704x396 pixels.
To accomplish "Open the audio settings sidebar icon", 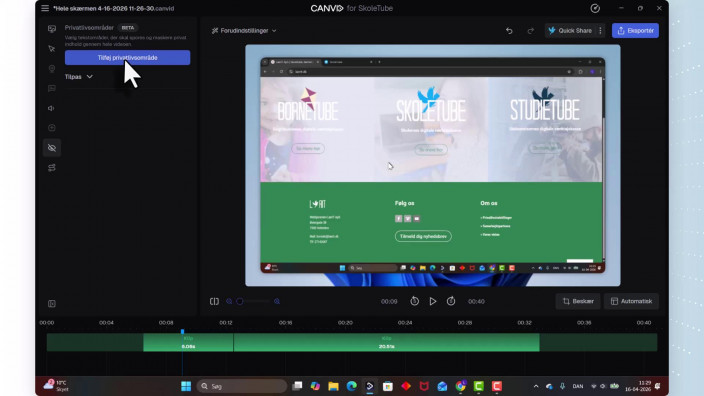I will (x=52, y=108).
